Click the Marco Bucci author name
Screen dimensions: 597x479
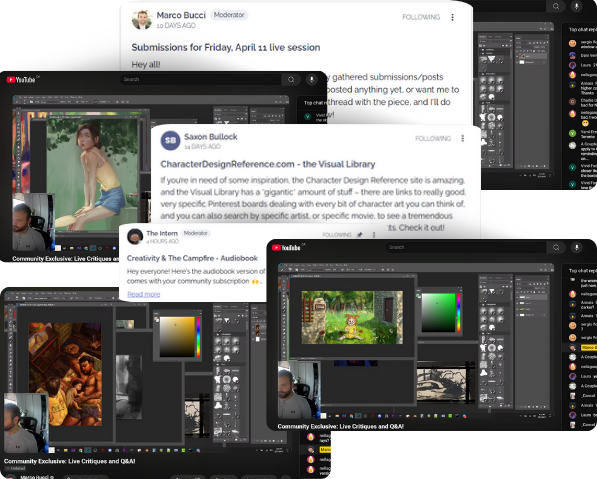pos(181,15)
